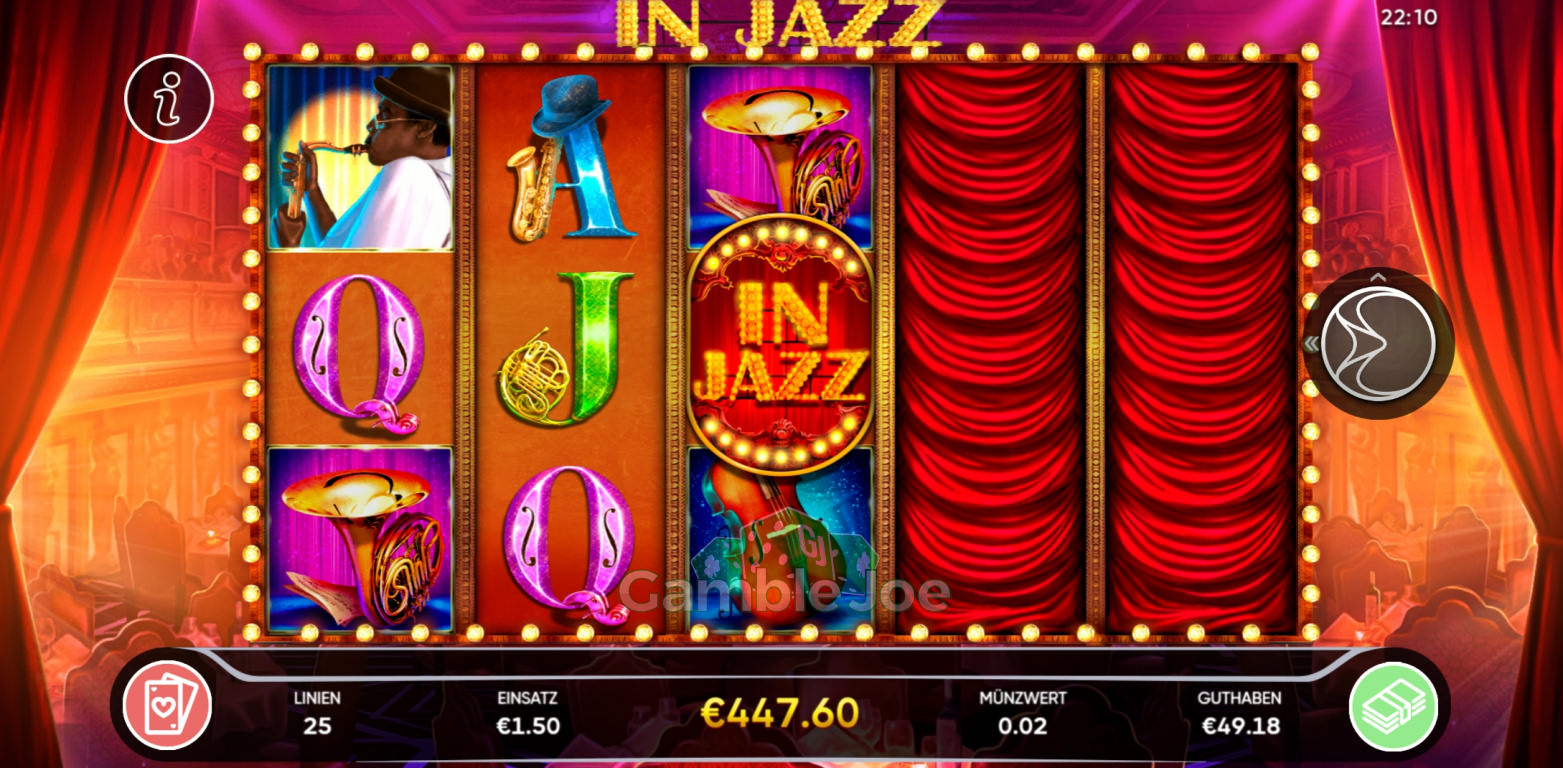Click the €447.60 win amount display
The height and width of the screenshot is (768, 1563).
click(x=780, y=713)
